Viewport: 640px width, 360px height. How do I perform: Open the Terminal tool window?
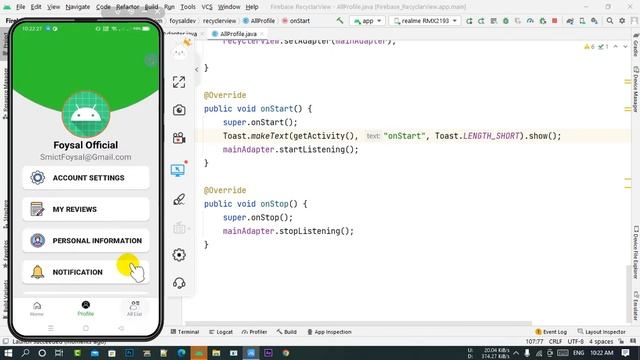pos(185,332)
